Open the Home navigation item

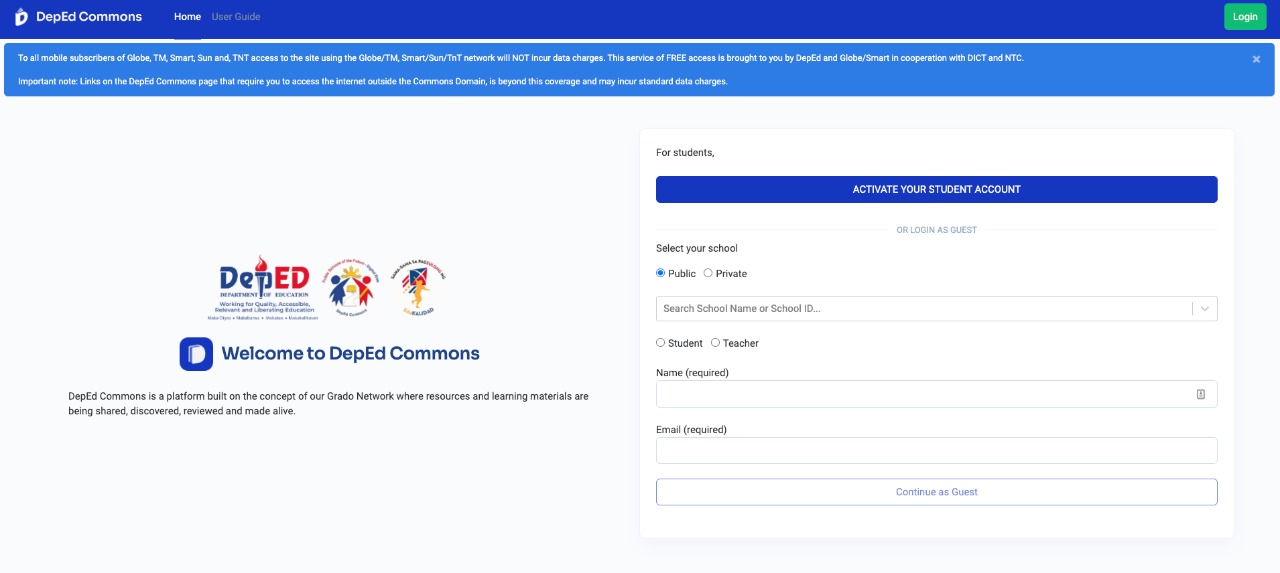[187, 17]
